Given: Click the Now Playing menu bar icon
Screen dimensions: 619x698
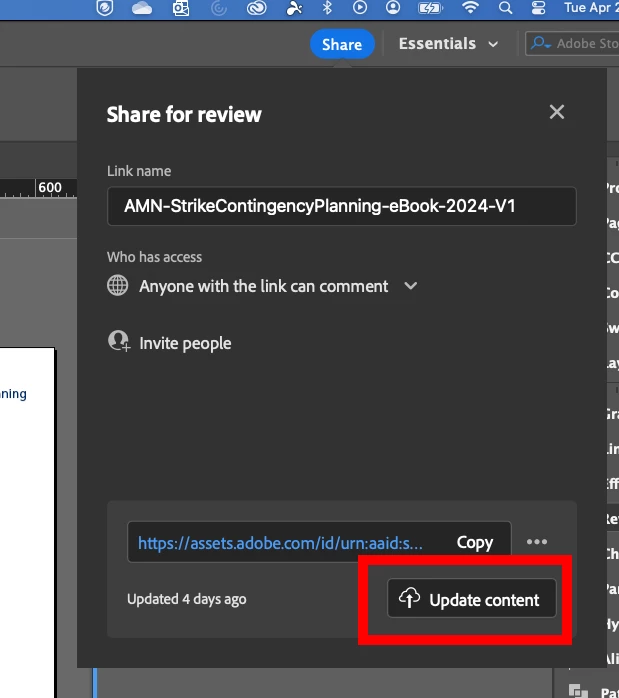Looking at the screenshot, I should [360, 8].
